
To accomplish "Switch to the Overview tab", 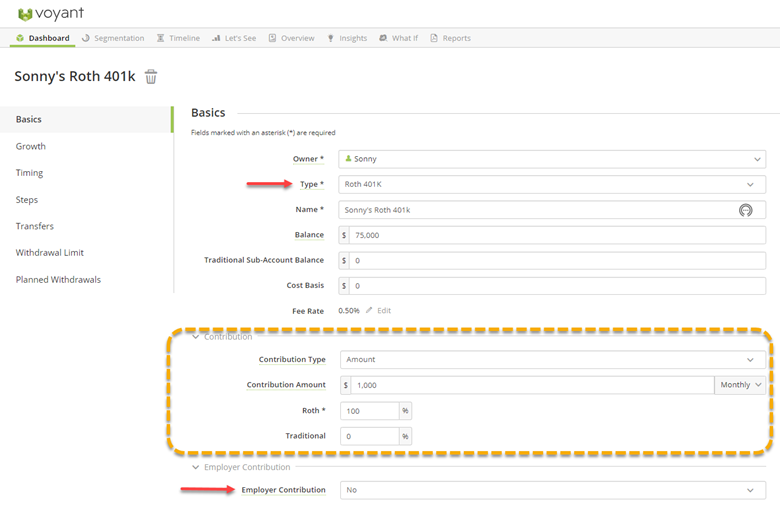I will (292, 38).
